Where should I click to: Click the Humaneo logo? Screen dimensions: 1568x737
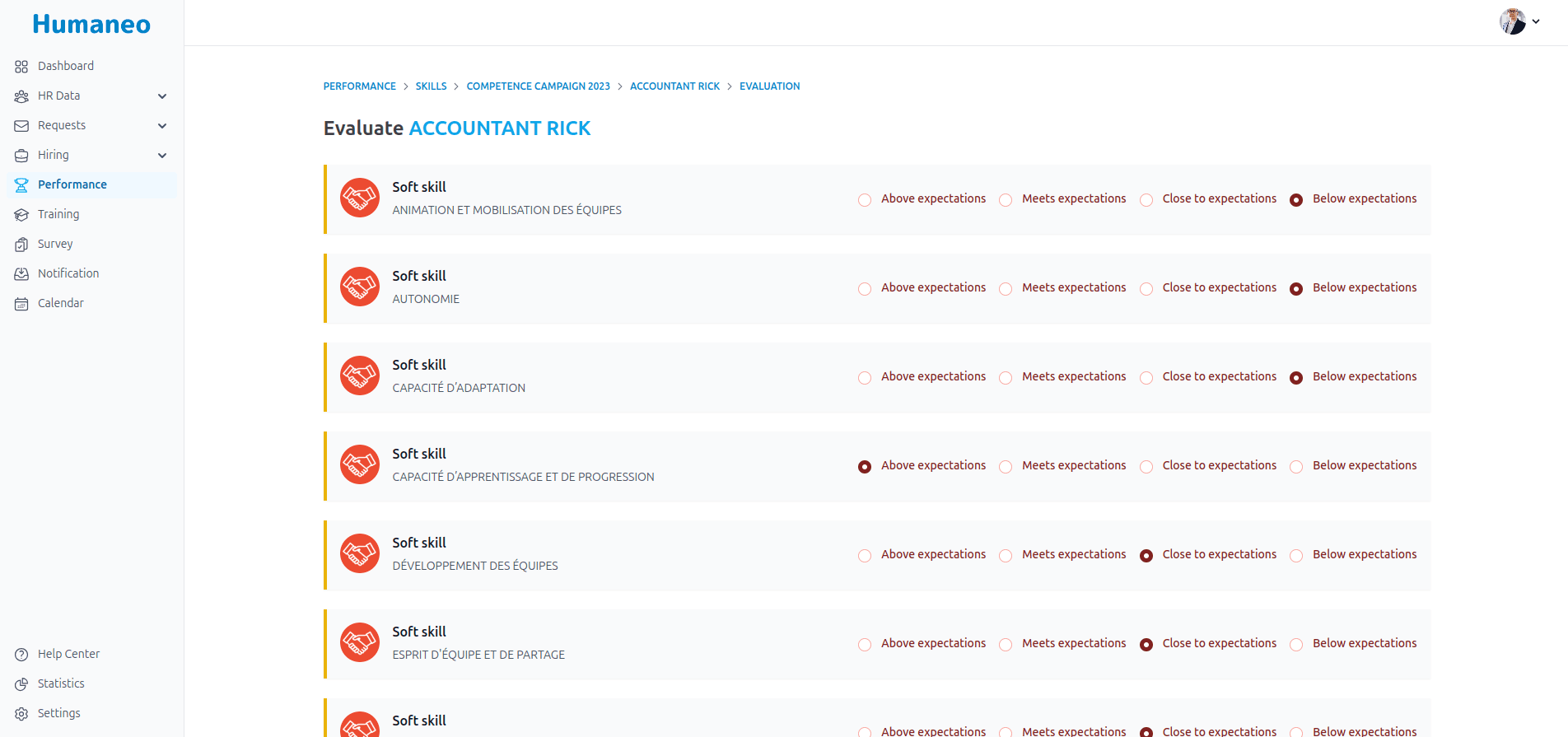tap(91, 24)
